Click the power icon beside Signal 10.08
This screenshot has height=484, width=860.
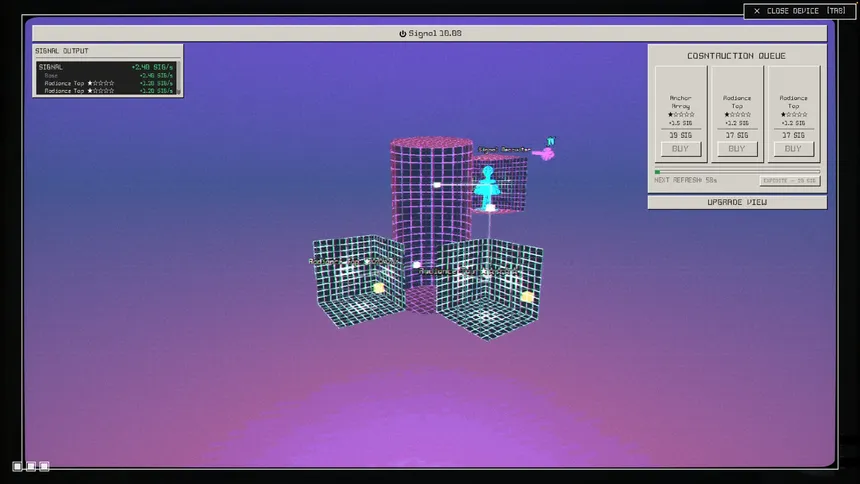tap(403, 33)
